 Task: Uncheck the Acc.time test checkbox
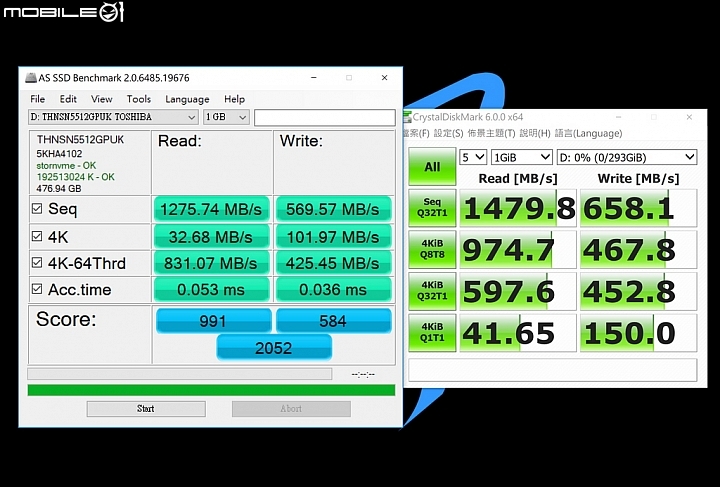[37, 289]
